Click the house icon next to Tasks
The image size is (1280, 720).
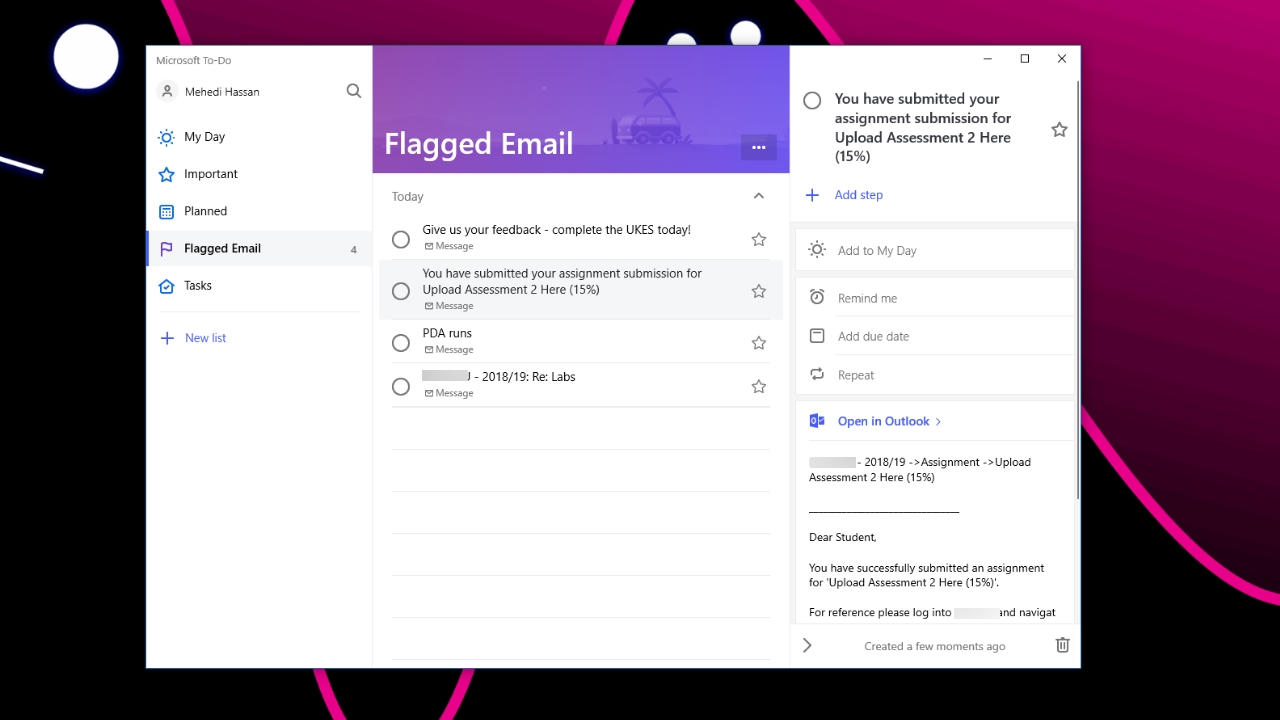point(167,286)
